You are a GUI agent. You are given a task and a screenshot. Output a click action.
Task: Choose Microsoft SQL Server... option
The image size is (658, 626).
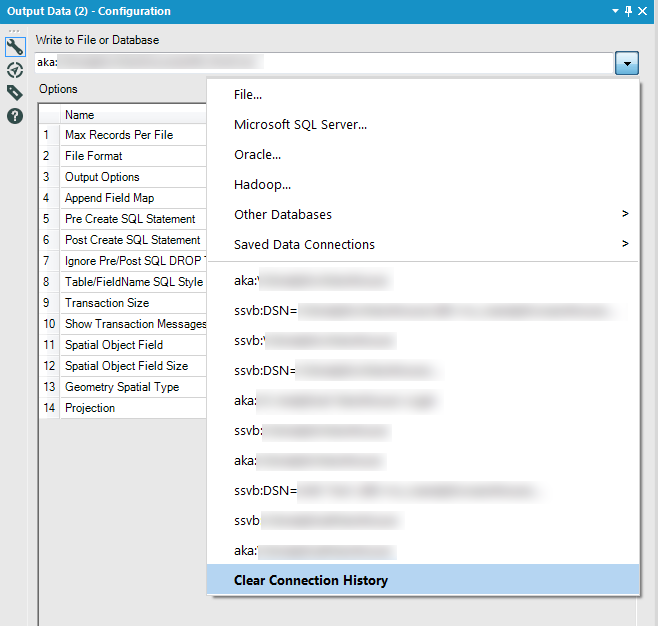[423, 125]
